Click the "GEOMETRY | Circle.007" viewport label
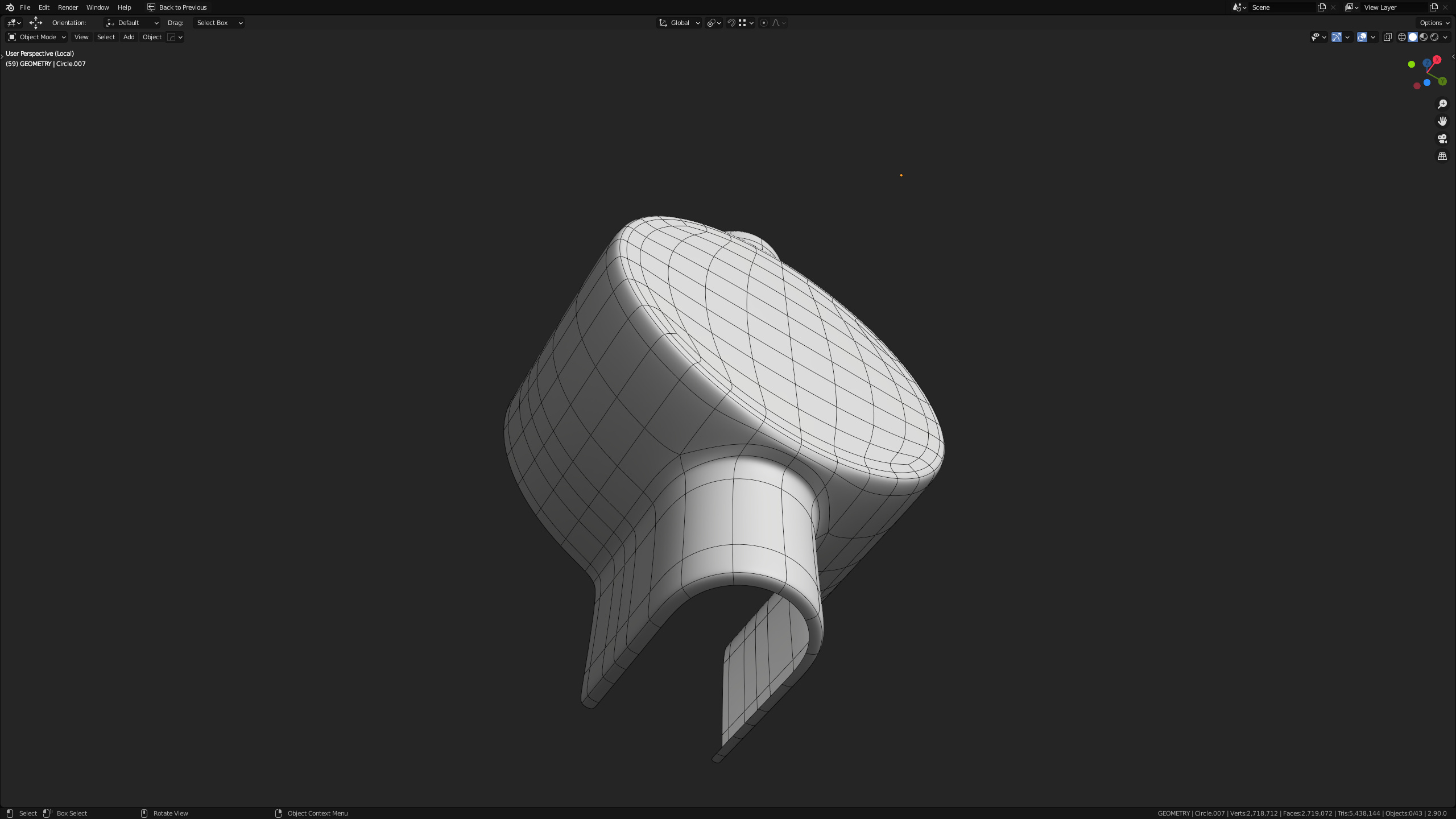1456x819 pixels. click(53, 64)
